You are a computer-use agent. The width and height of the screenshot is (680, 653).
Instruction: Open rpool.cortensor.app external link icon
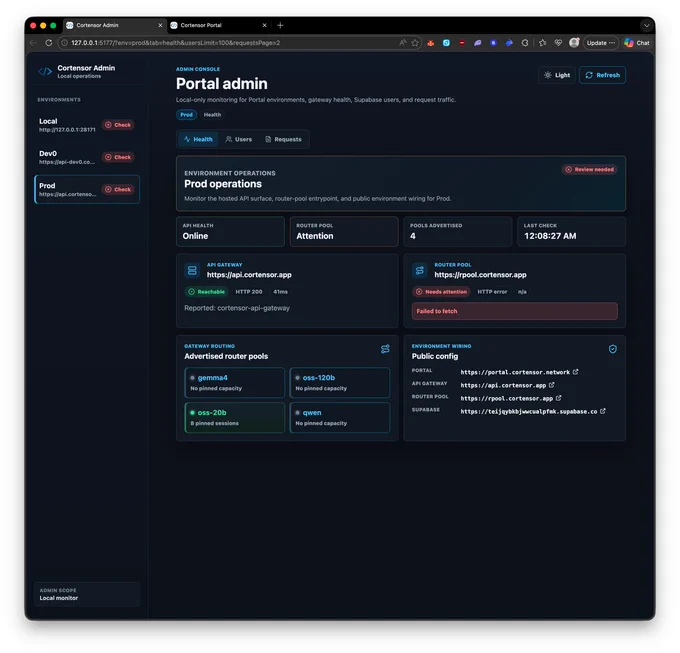[x=558, y=398]
